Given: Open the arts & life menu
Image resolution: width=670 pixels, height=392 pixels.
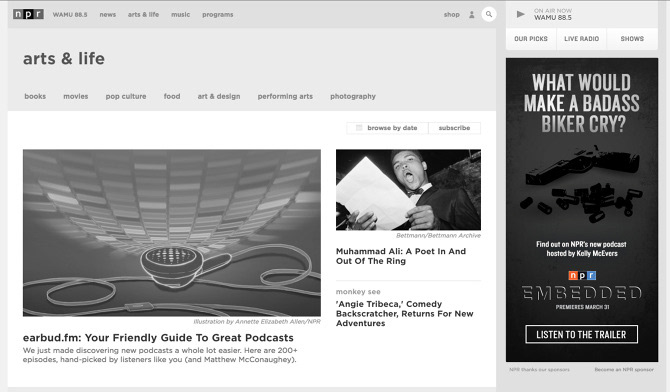Looking at the screenshot, I should 143,15.
